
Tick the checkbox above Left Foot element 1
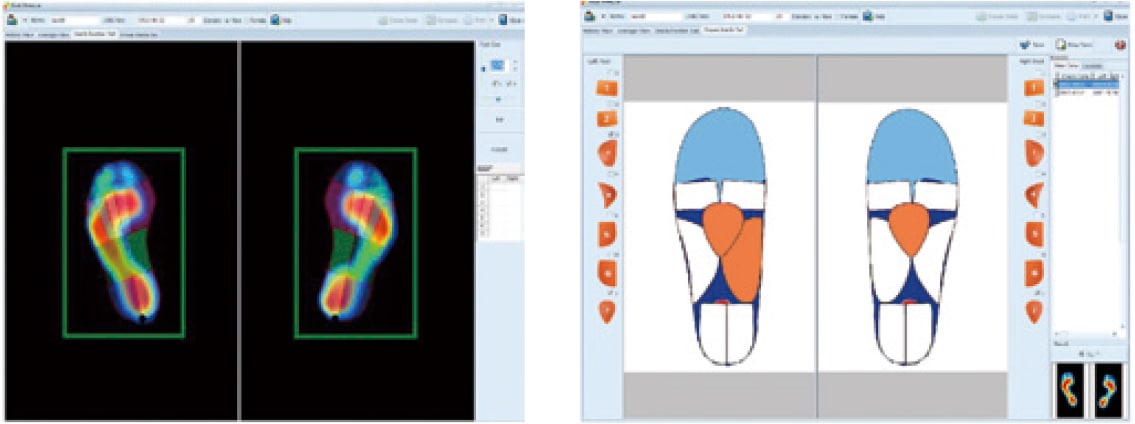[613, 73]
